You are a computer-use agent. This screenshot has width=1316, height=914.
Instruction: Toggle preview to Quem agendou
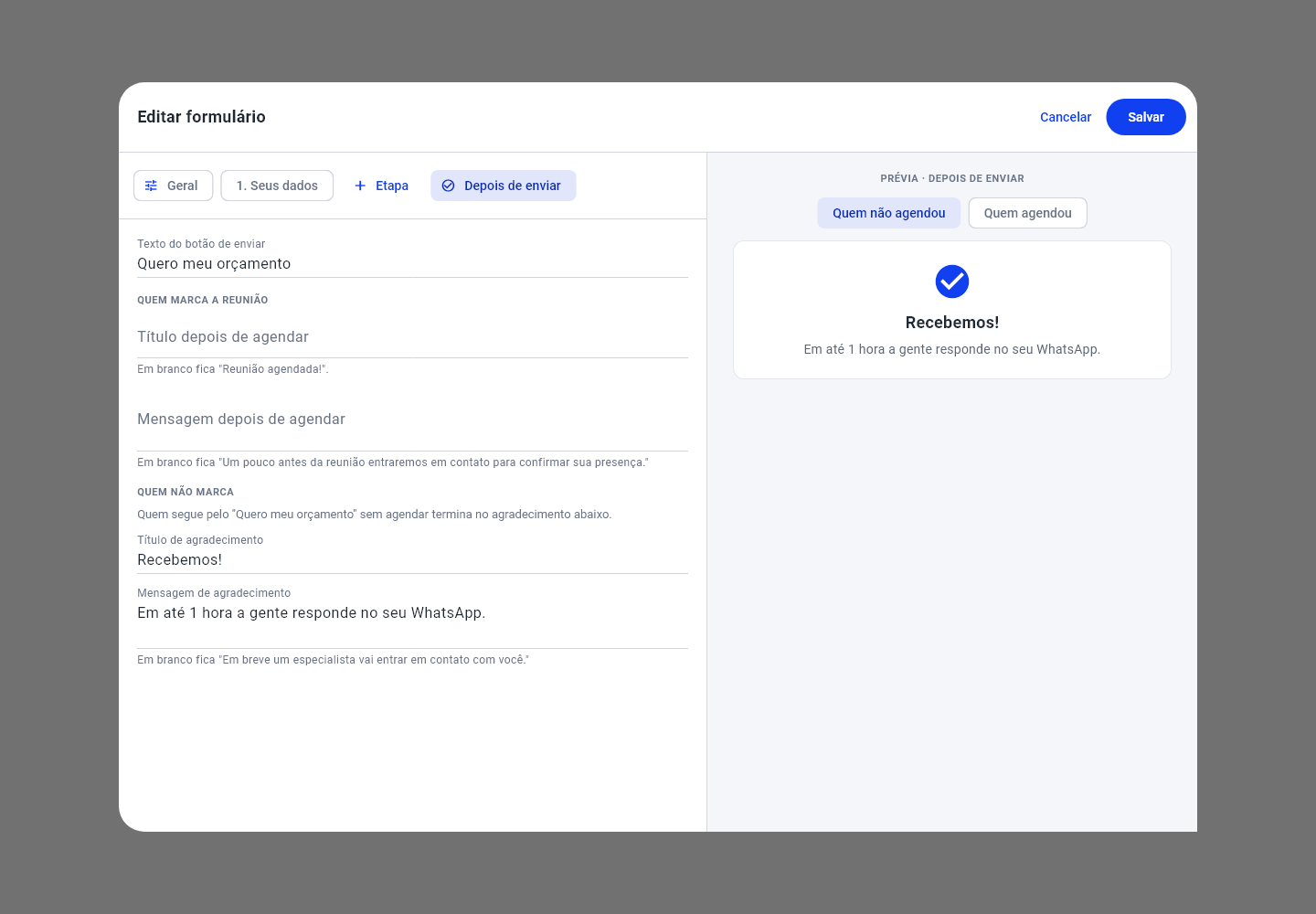[1028, 213]
